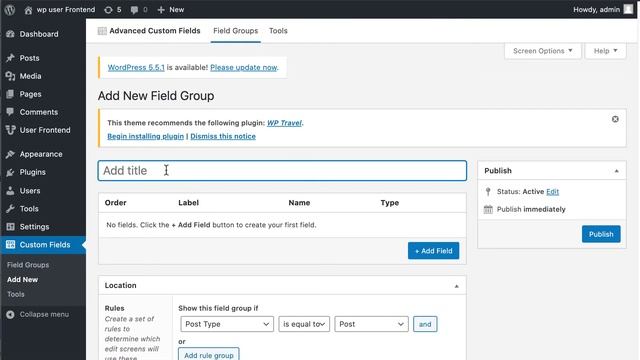The width and height of the screenshot is (640, 360).
Task: Click the 'and' rule button
Action: (425, 324)
